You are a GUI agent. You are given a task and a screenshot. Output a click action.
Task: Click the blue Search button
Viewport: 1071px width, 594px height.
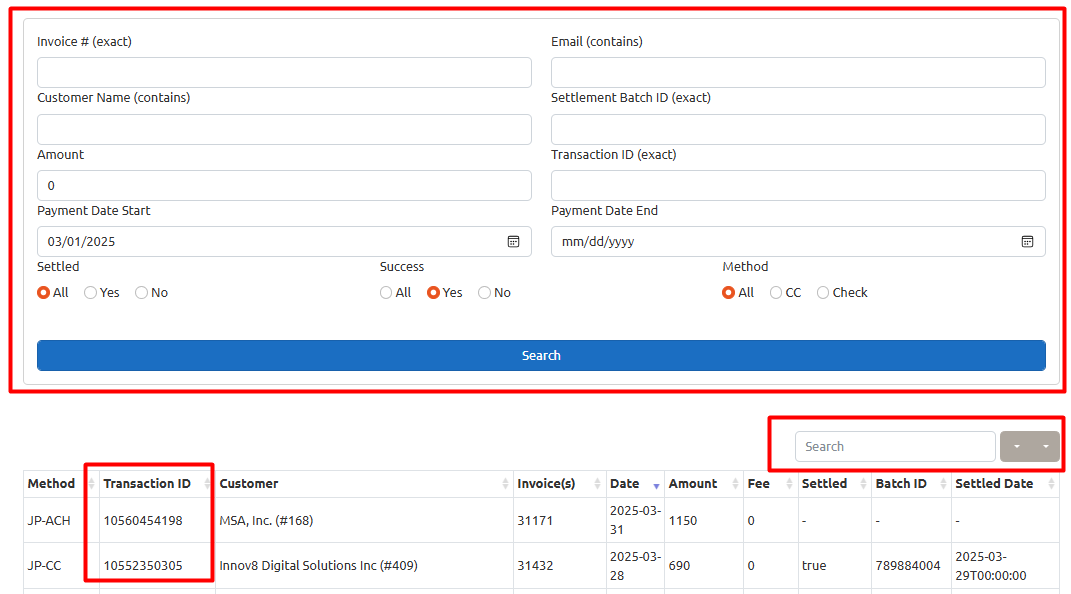[x=541, y=356]
